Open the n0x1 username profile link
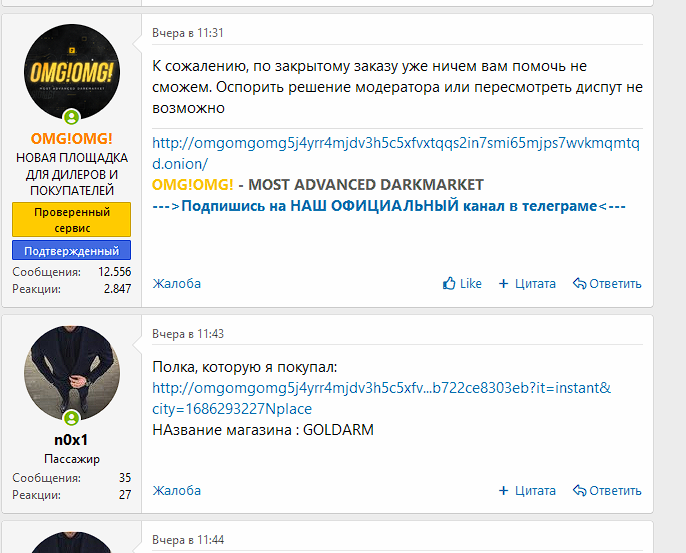 tap(71, 440)
